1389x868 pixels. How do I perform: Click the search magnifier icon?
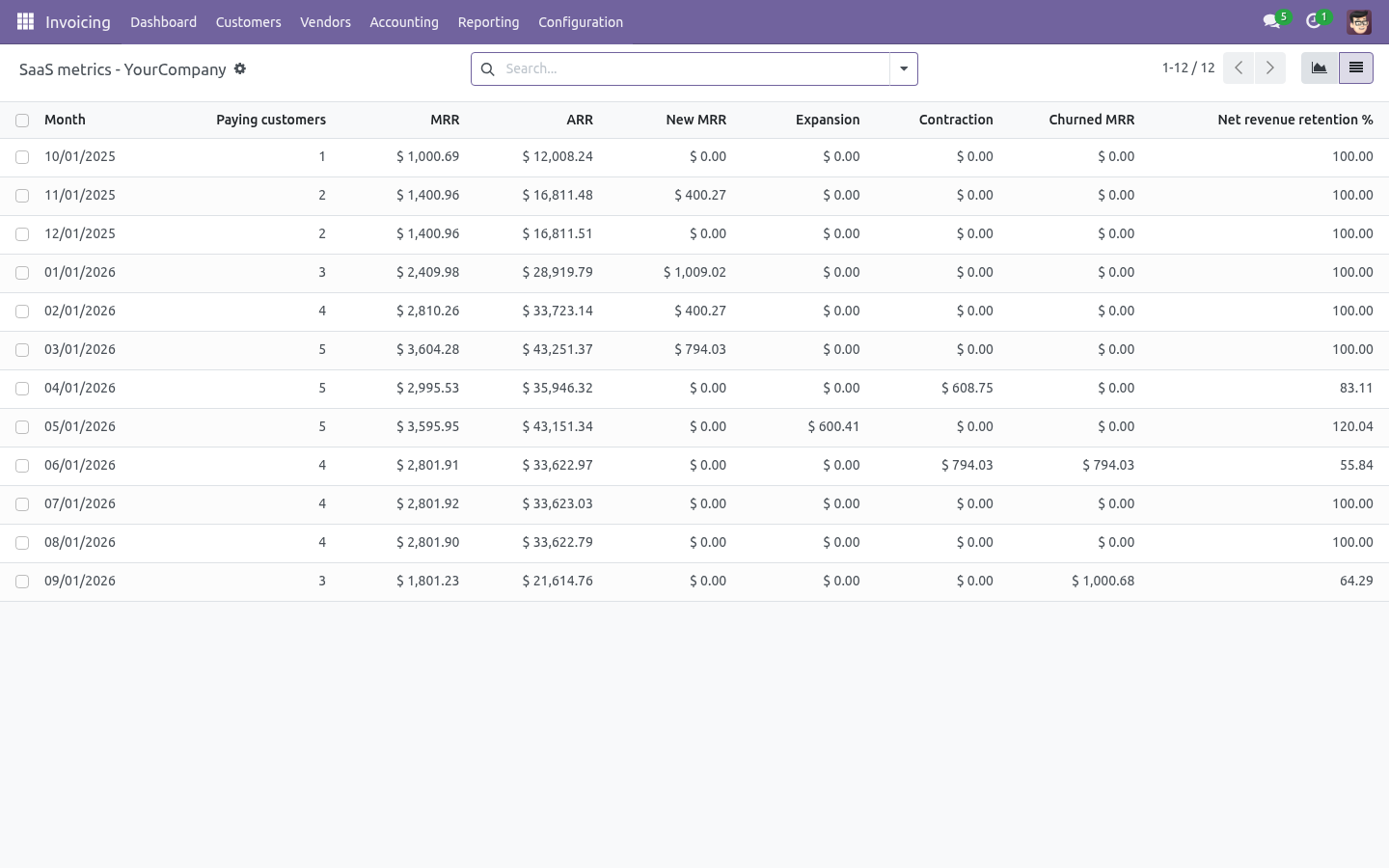(x=487, y=69)
